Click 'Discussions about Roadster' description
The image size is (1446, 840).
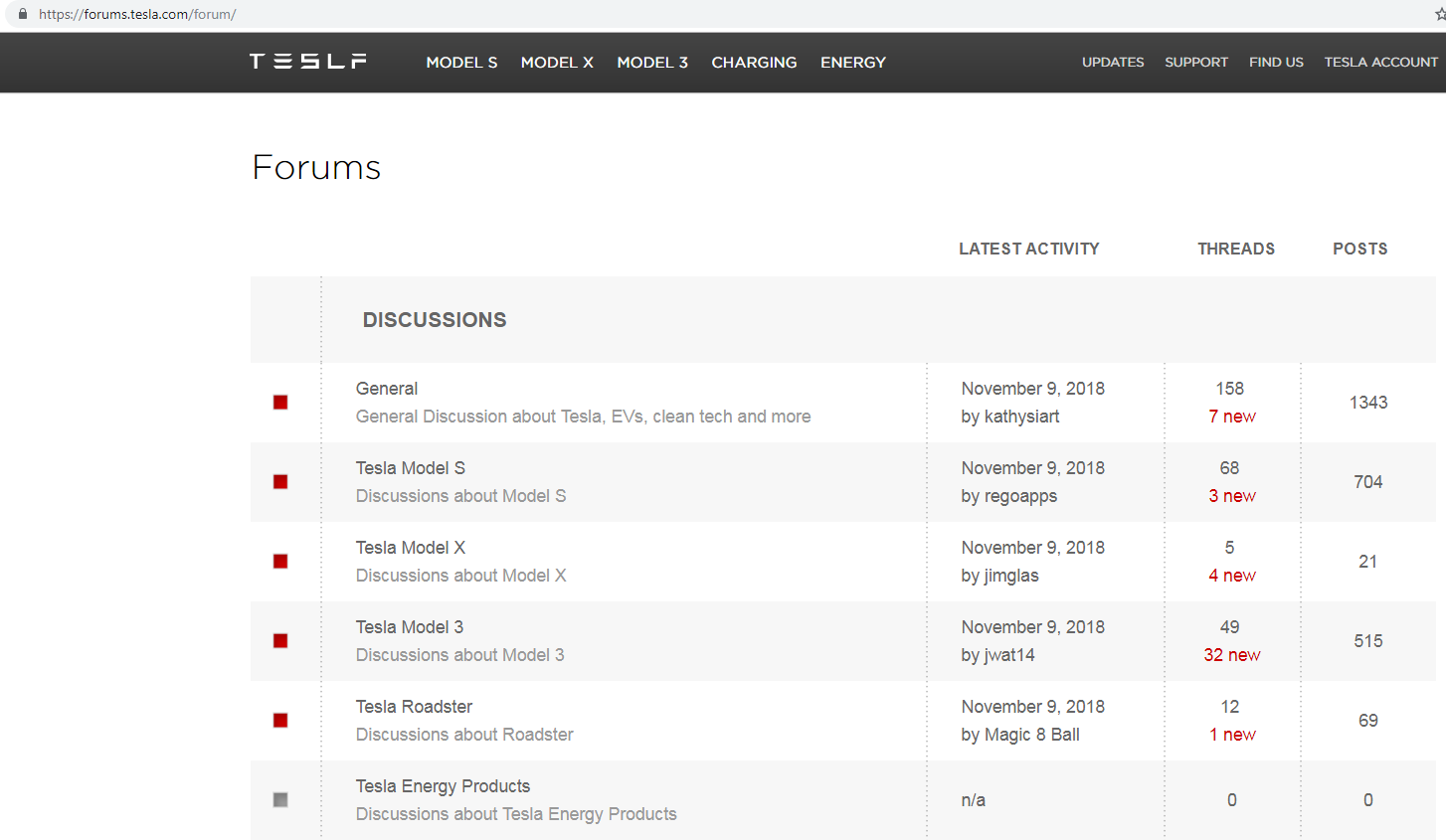[x=464, y=735]
